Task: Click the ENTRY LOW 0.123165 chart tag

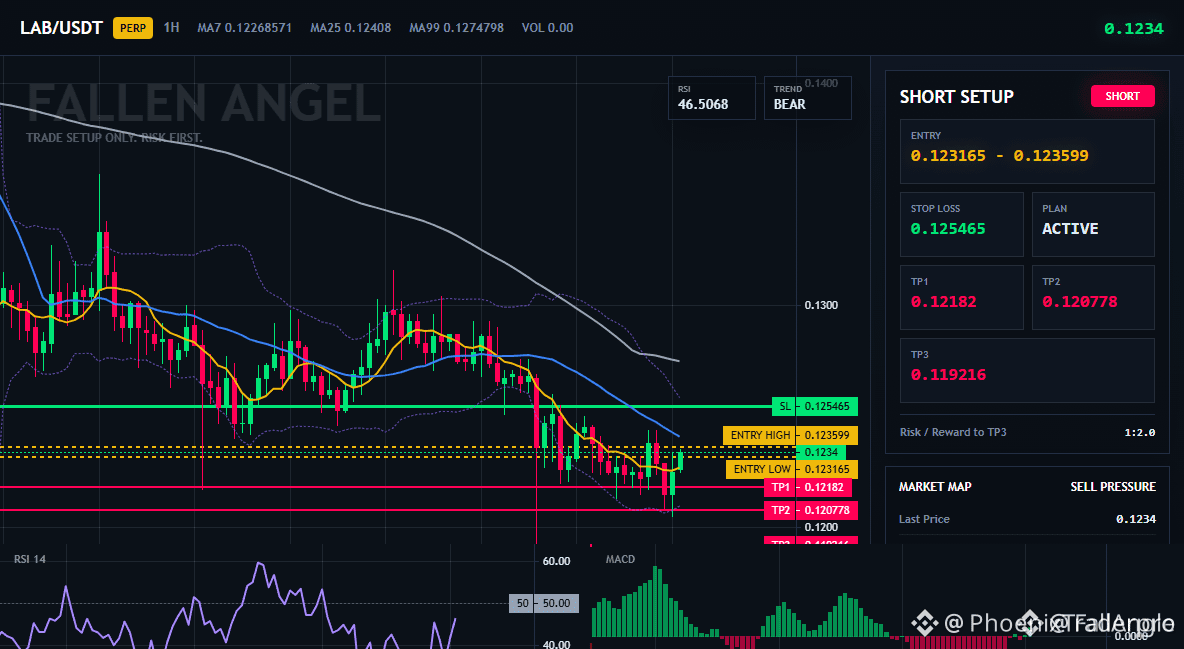Action: 792,469
